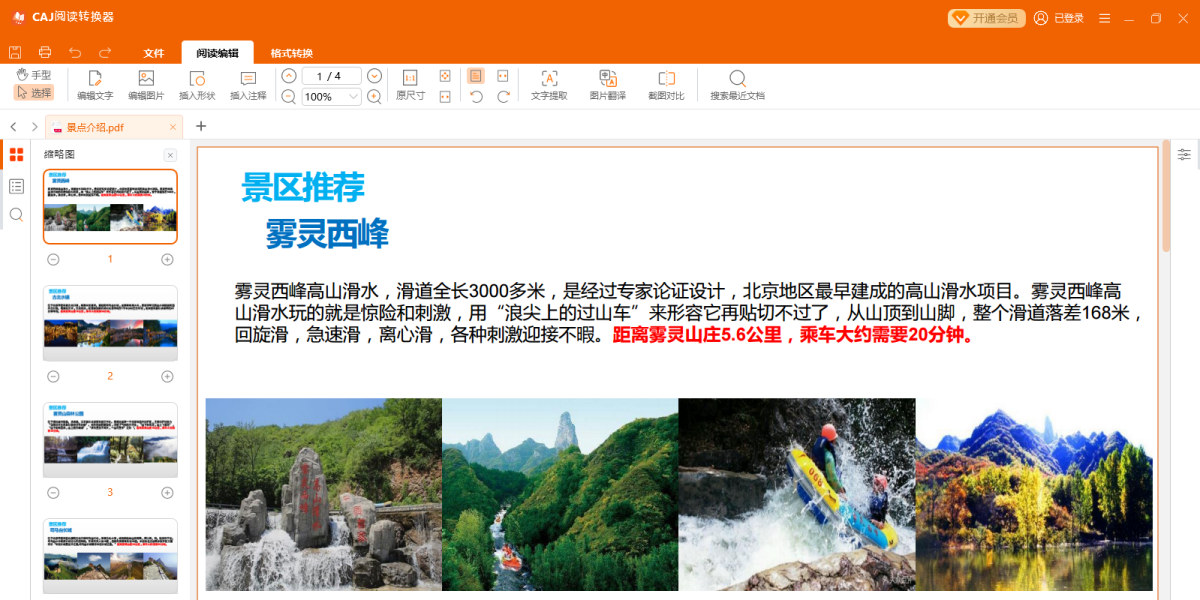Launch the 图片翻译 image translation tool
This screenshot has height=600, width=1200.
point(608,85)
